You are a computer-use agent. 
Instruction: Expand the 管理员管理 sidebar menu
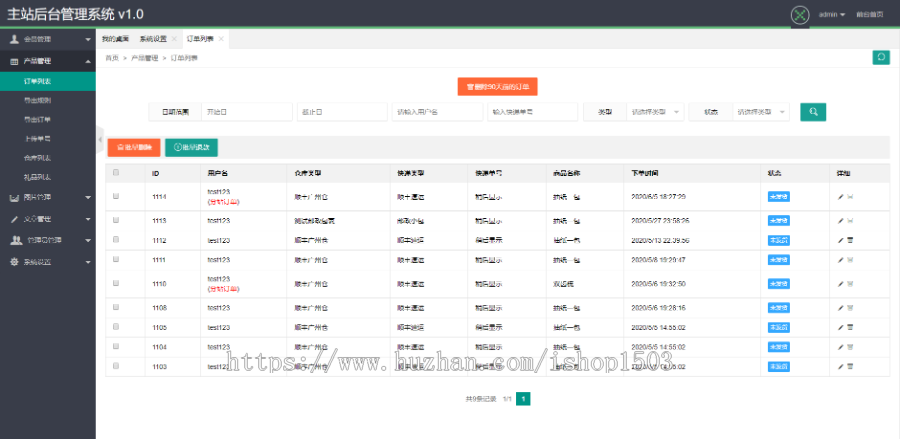(x=48, y=240)
